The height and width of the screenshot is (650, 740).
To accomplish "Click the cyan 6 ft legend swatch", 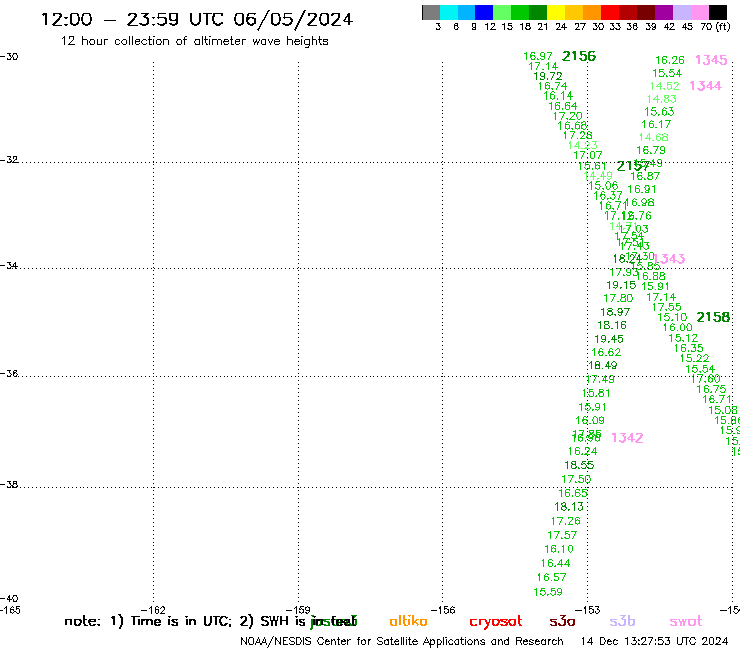I will click(x=449, y=13).
